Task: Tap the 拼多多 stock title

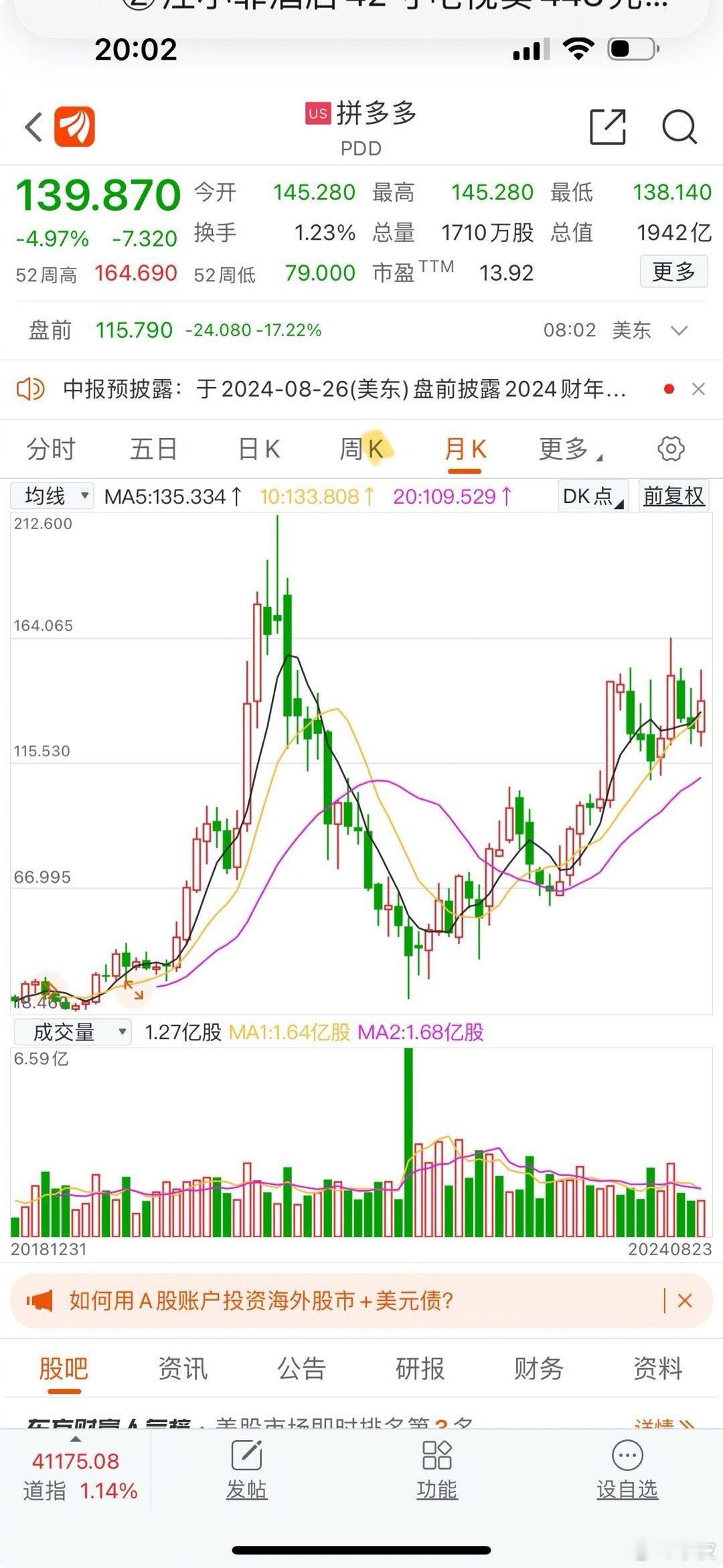Action: (377, 113)
